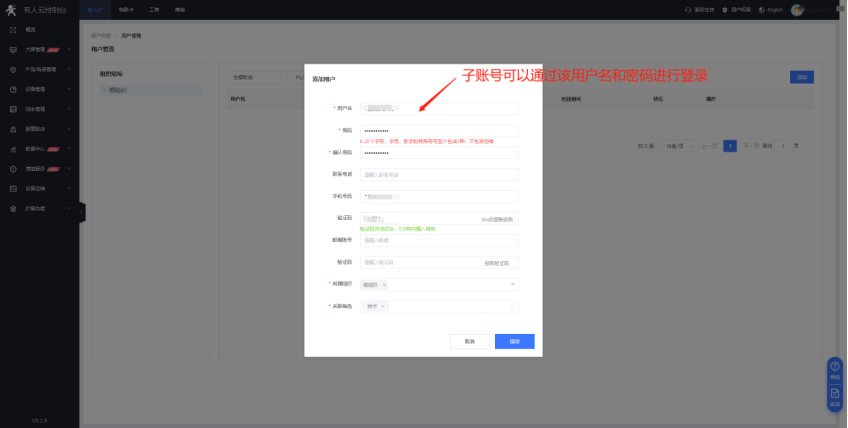
Task: Click the 获取验证码 link for email
Action: 497,262
